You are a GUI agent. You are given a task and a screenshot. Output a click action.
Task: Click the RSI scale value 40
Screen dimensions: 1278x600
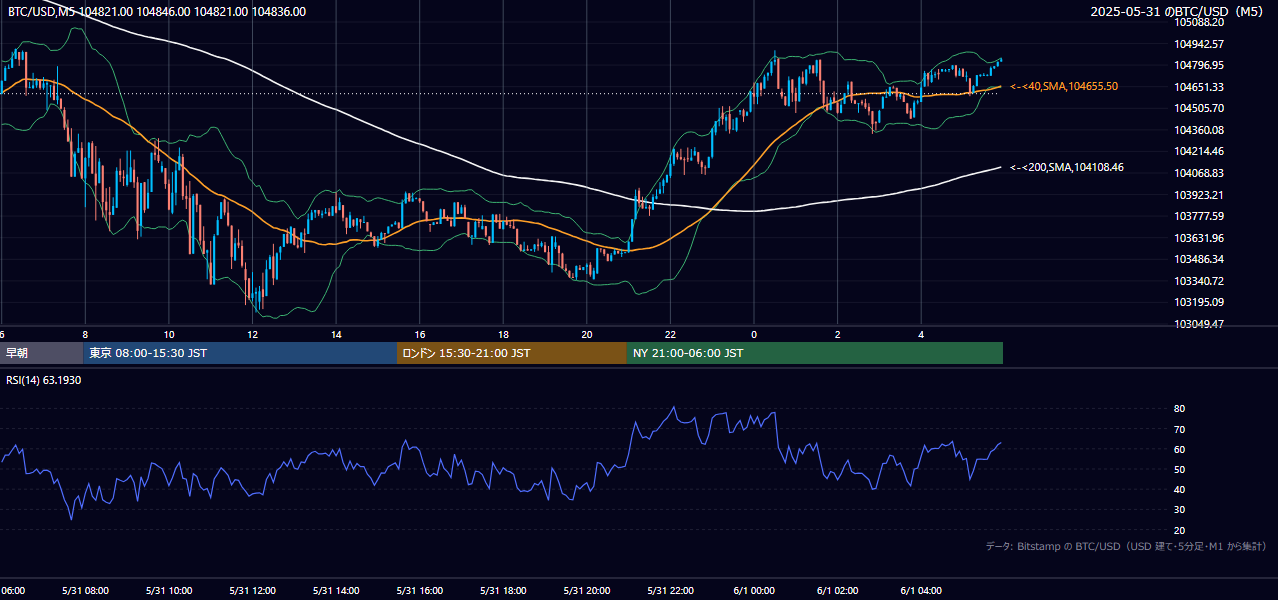1179,489
